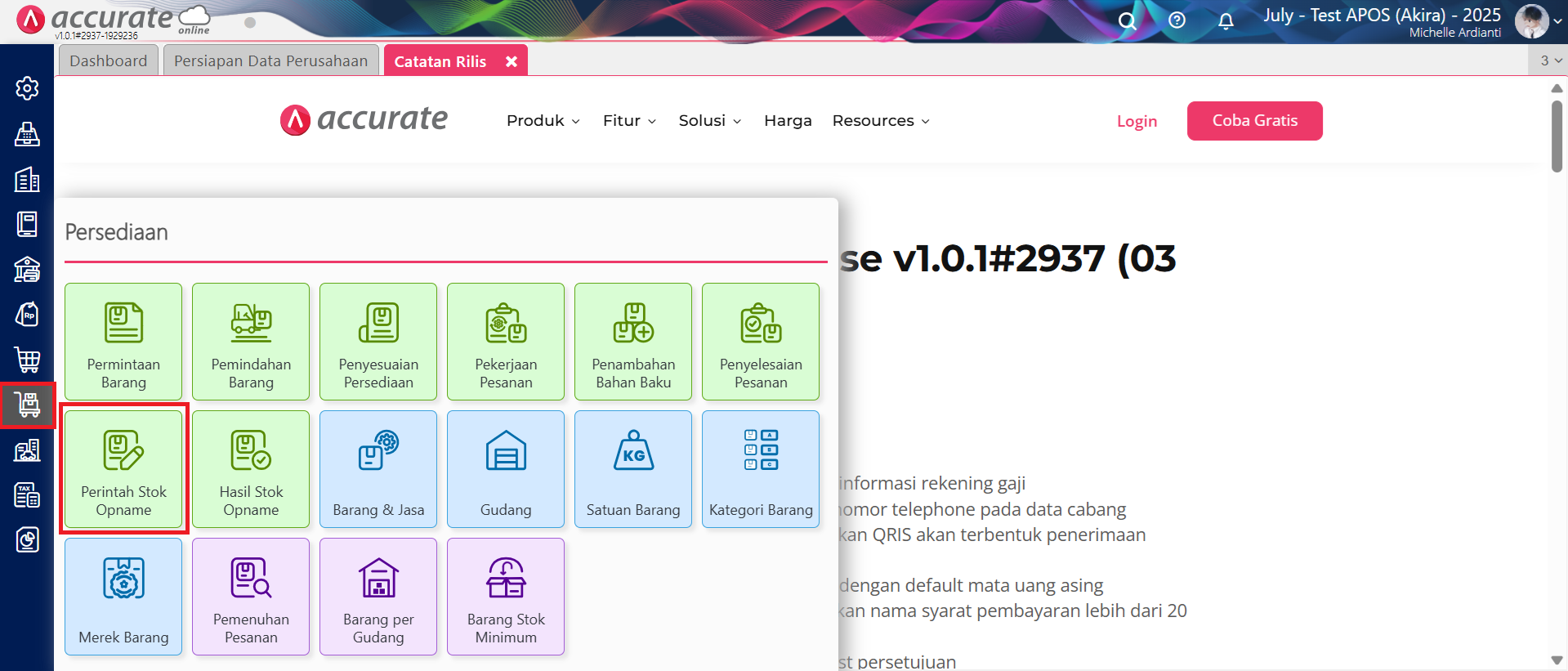Click the accurate logo on webpage
Viewport: 1568px width, 671px height.
tap(364, 120)
